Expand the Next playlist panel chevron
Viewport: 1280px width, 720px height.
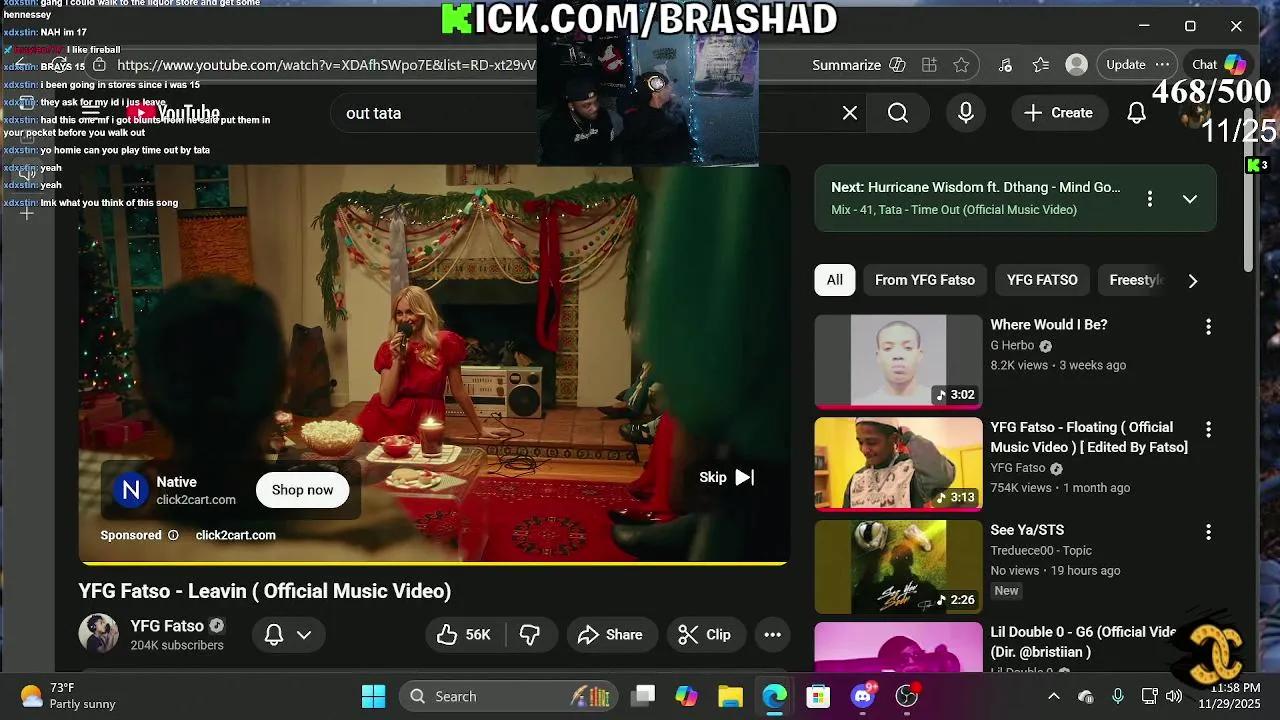(1190, 199)
